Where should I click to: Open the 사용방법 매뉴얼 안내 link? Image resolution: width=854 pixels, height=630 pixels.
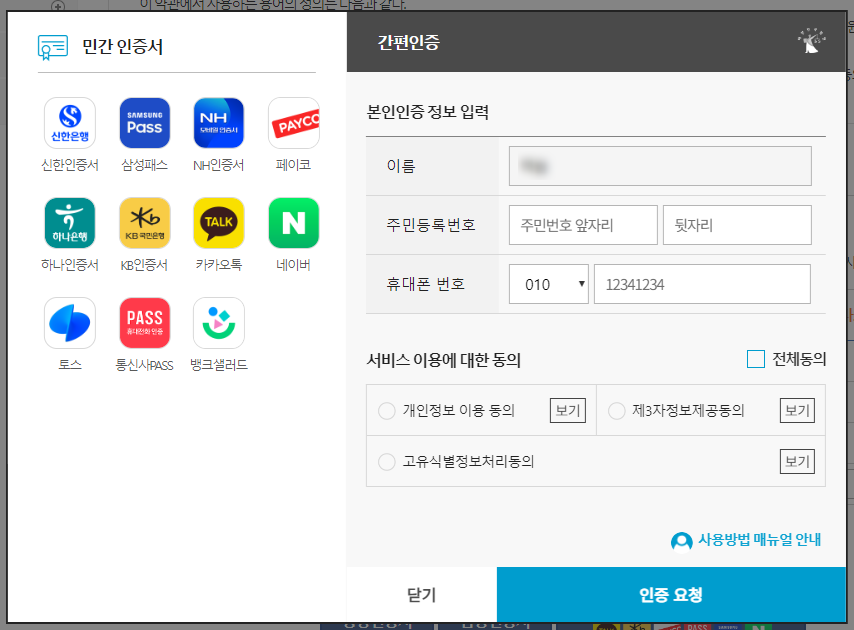pyautogui.click(x=759, y=540)
